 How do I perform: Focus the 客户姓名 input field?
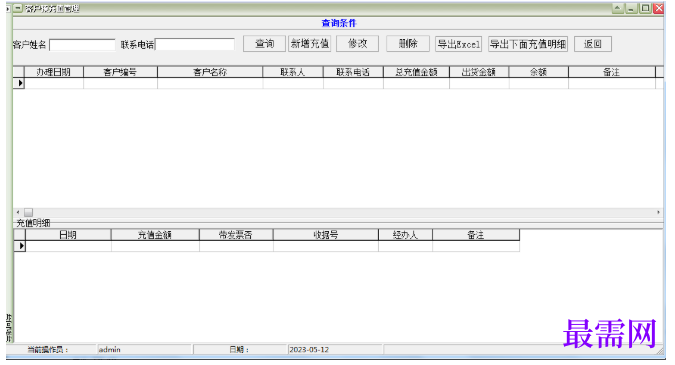(x=82, y=45)
